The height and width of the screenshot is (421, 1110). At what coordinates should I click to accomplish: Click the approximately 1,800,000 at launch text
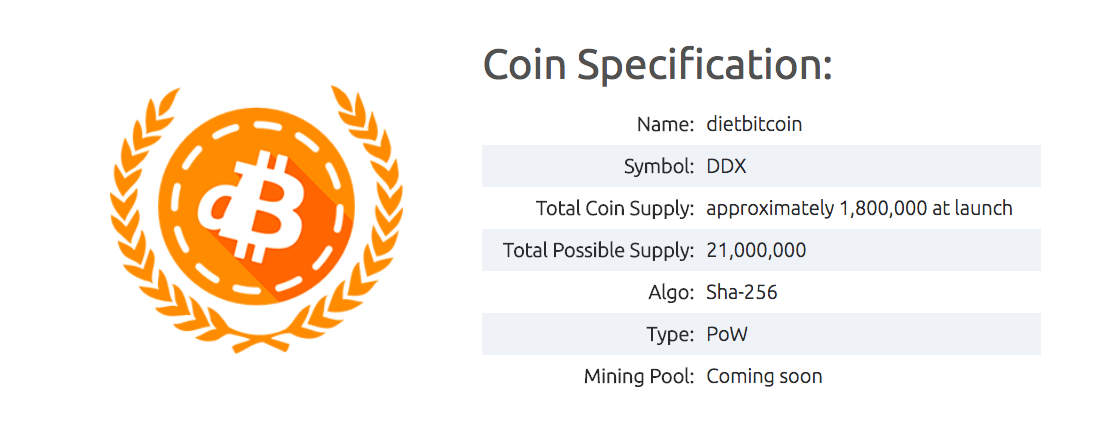(x=859, y=209)
